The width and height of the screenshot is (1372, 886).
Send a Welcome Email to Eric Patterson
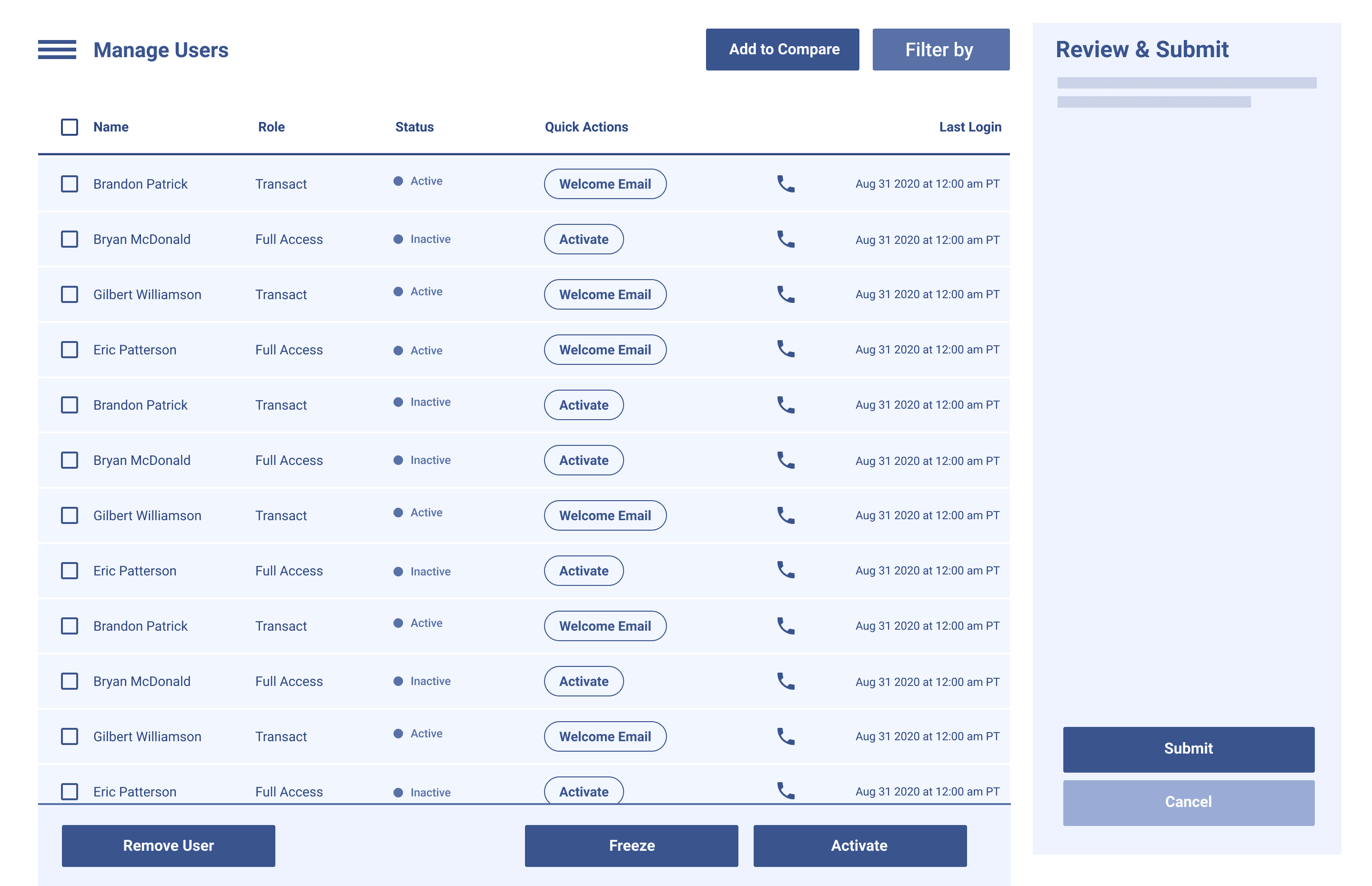coord(605,349)
